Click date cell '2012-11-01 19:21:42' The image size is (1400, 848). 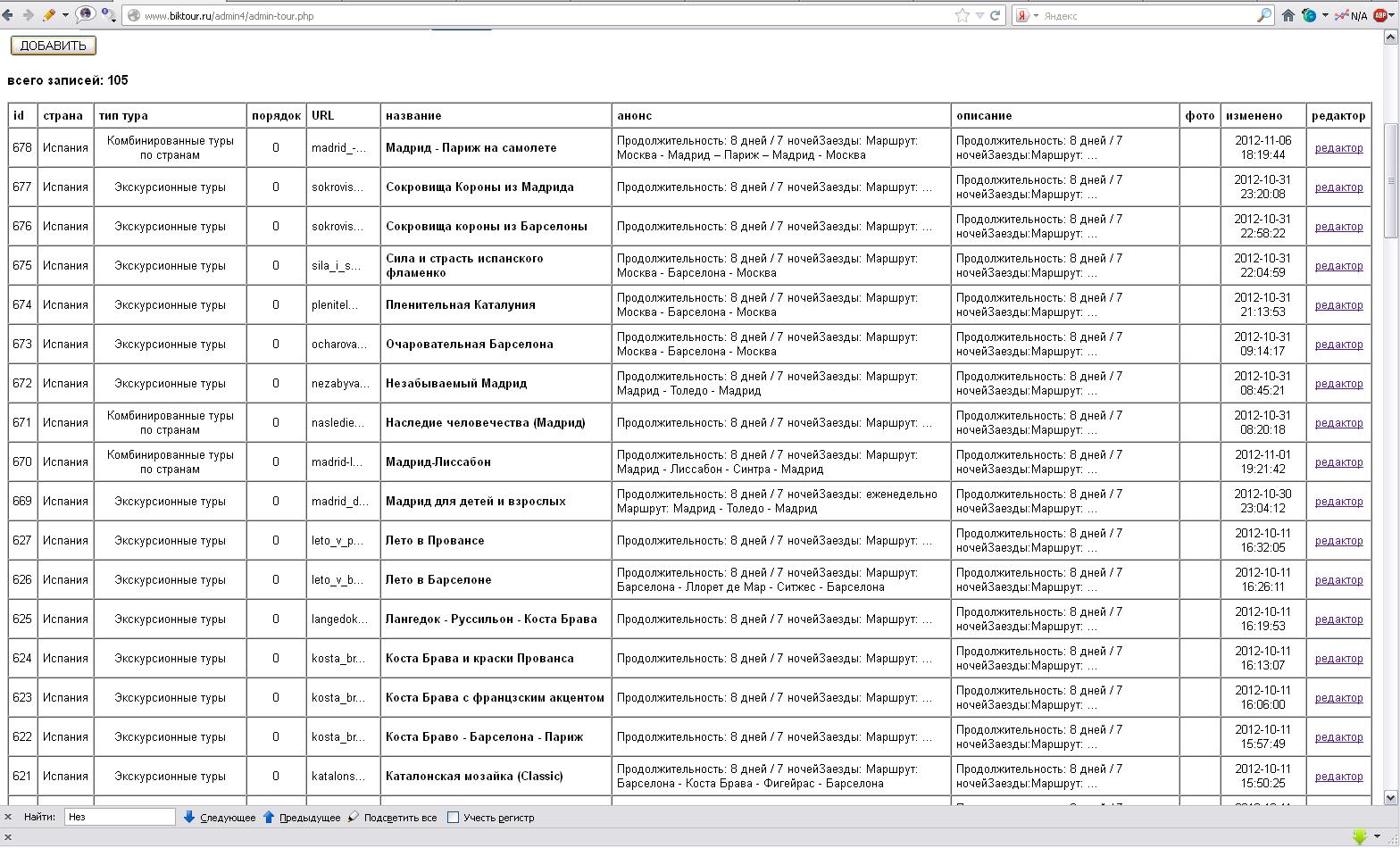1262,462
